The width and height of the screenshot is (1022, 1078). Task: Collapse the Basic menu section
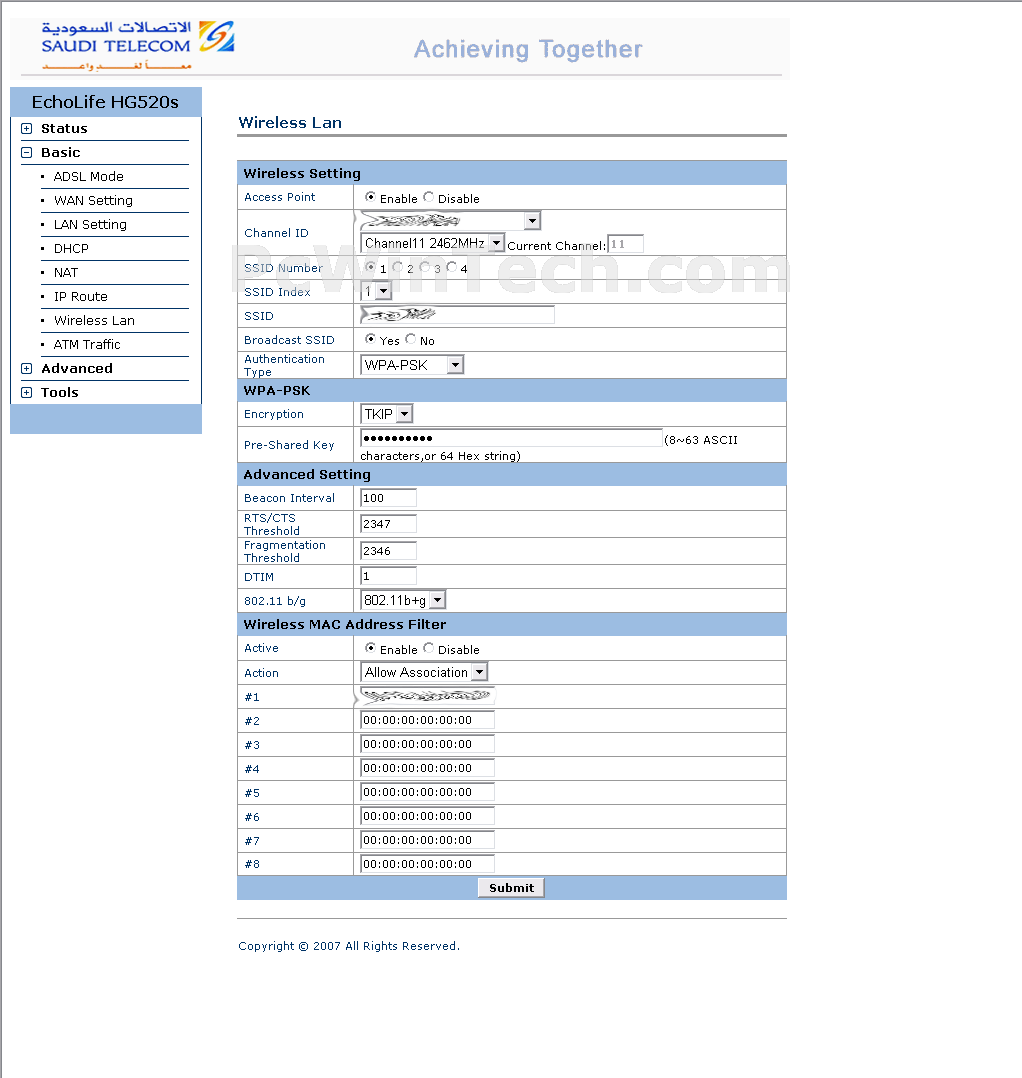(27, 153)
